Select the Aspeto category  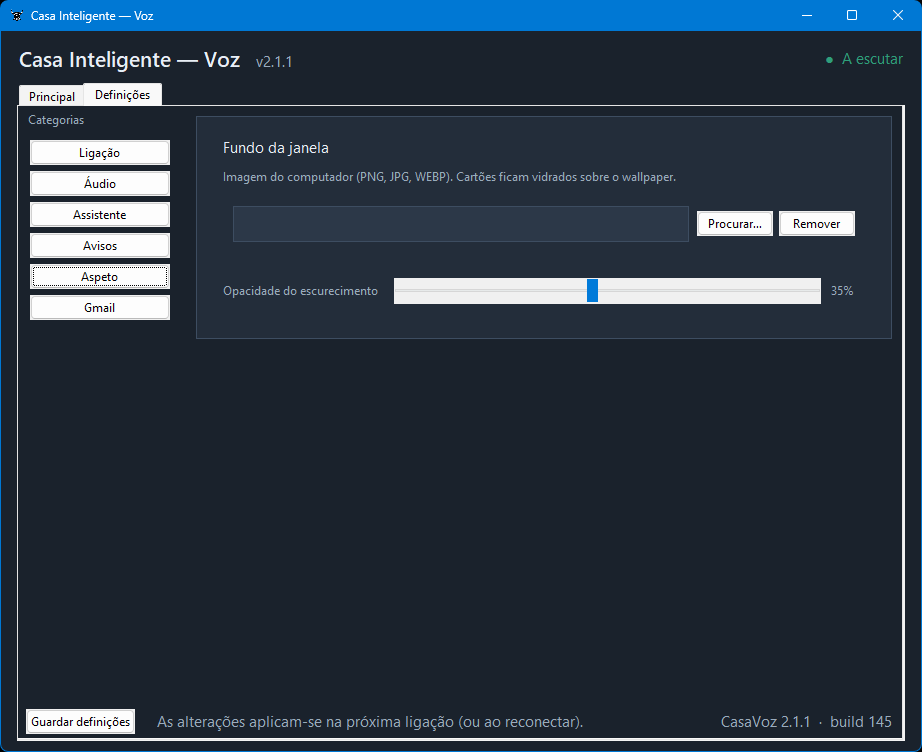pyautogui.click(x=100, y=277)
